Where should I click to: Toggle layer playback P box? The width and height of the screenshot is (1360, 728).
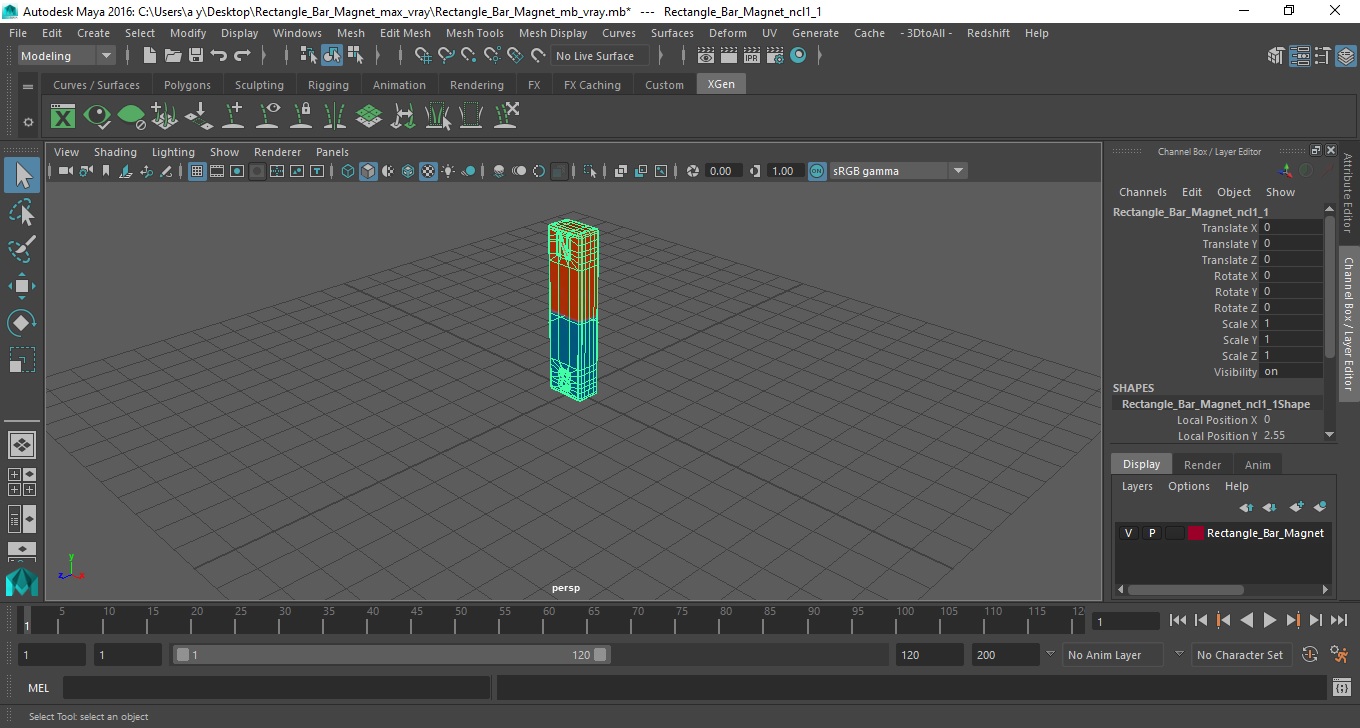1151,533
